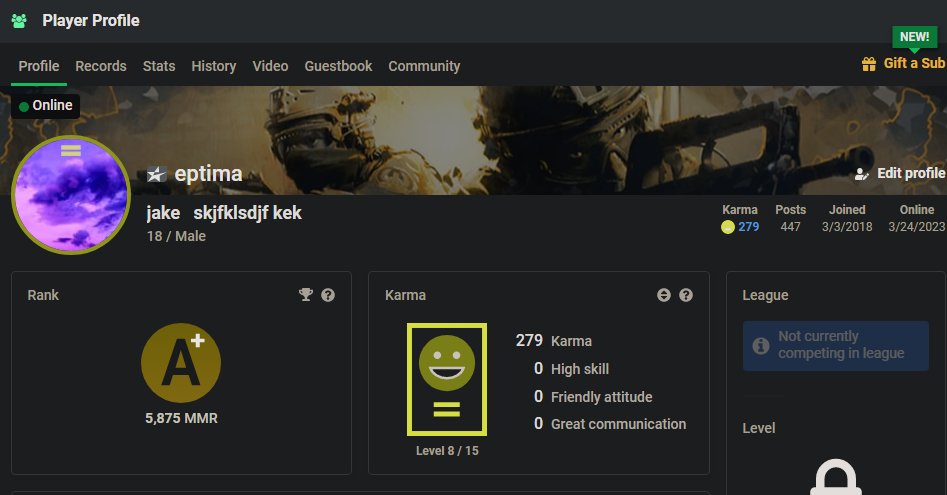This screenshot has height=495, width=947.
Task: Open the Stats tab
Action: [x=159, y=66]
